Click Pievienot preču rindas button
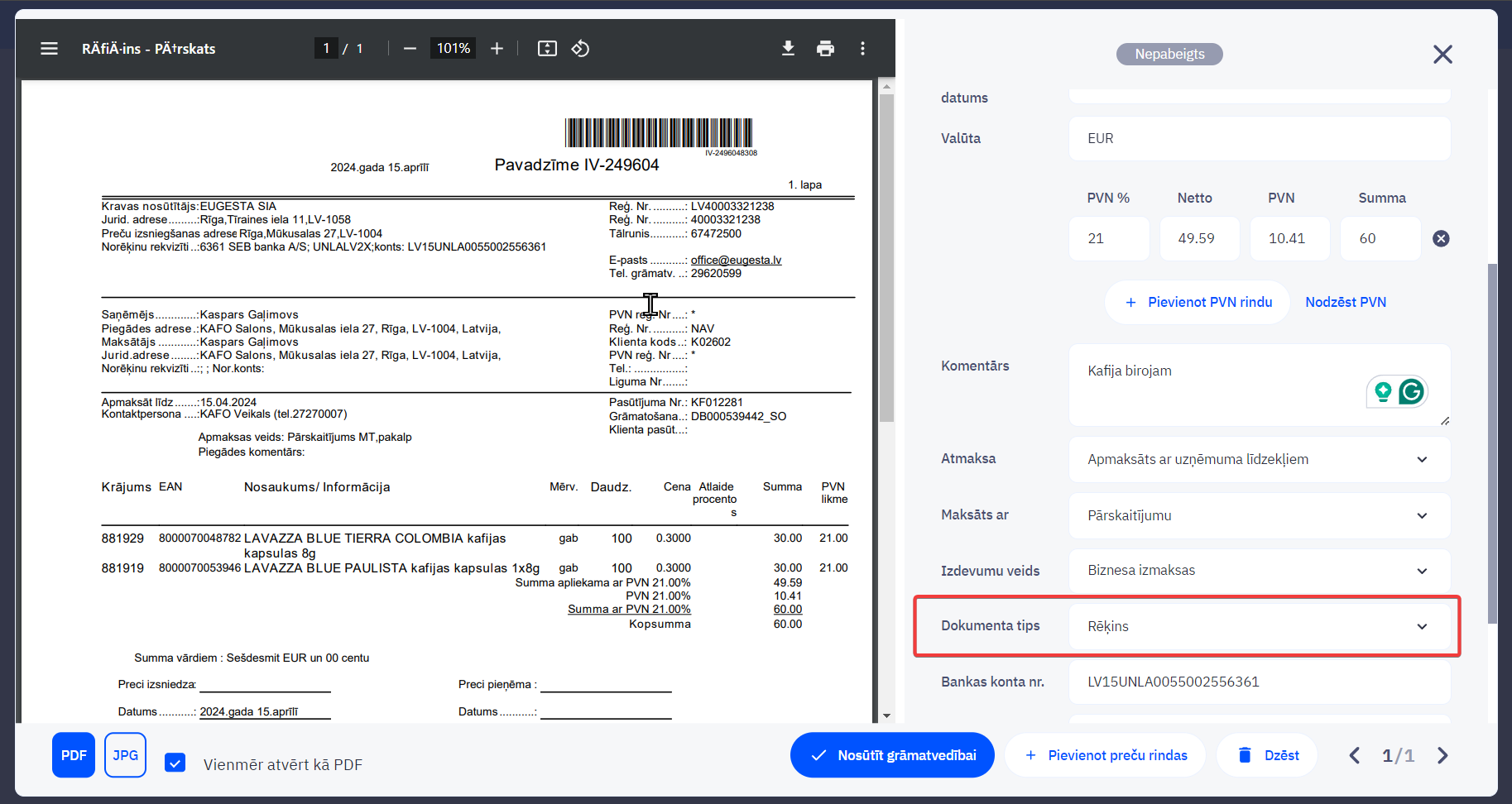The height and width of the screenshot is (804, 1512). pyautogui.click(x=1105, y=755)
